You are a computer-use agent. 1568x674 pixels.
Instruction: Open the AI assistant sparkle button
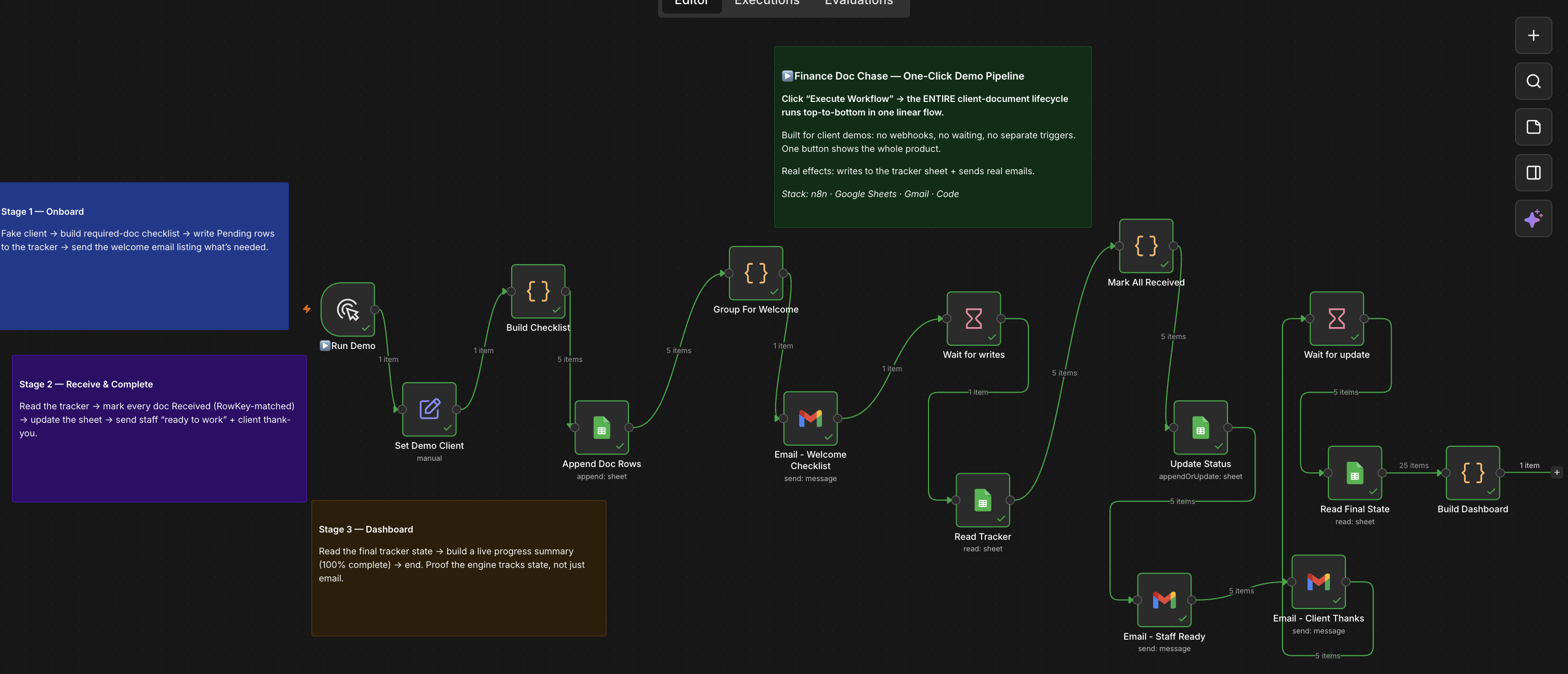[1533, 218]
